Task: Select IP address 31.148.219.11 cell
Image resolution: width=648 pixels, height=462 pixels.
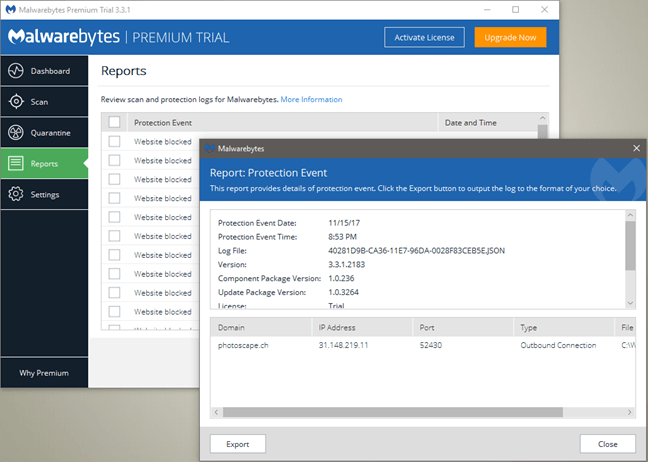Action: (343, 345)
